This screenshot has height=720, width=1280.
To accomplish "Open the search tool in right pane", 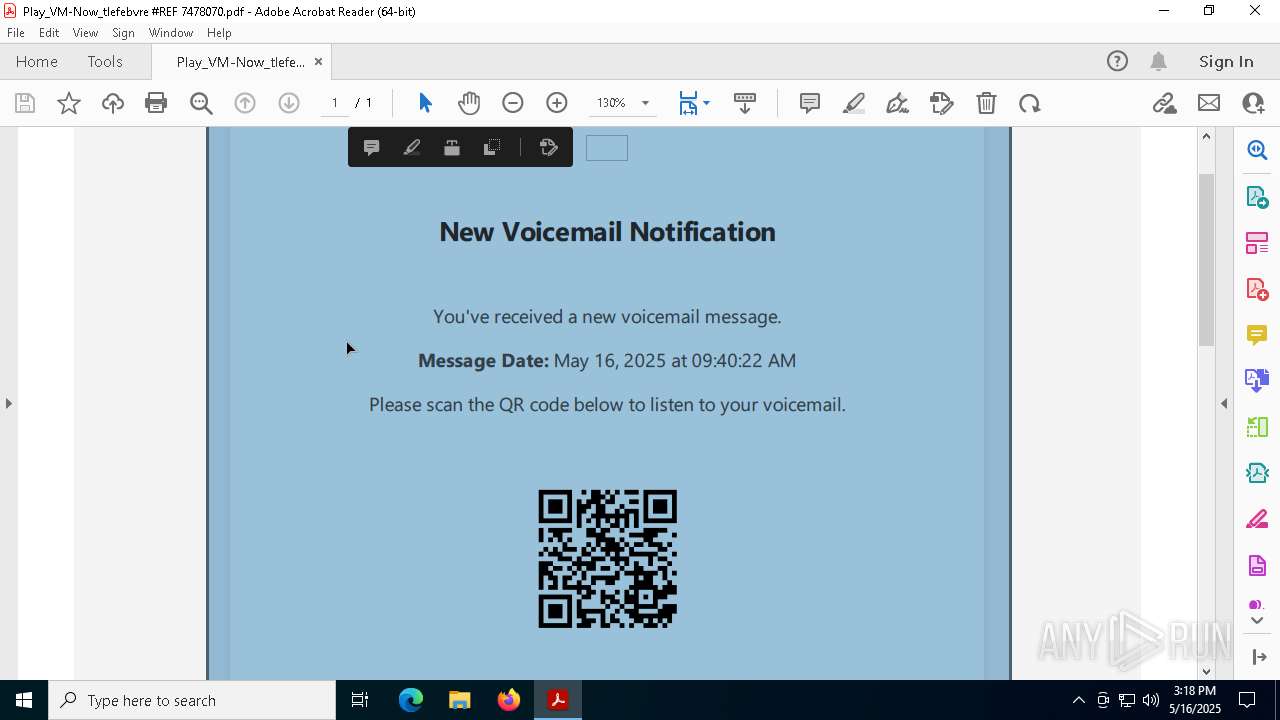I will pyautogui.click(x=1257, y=150).
